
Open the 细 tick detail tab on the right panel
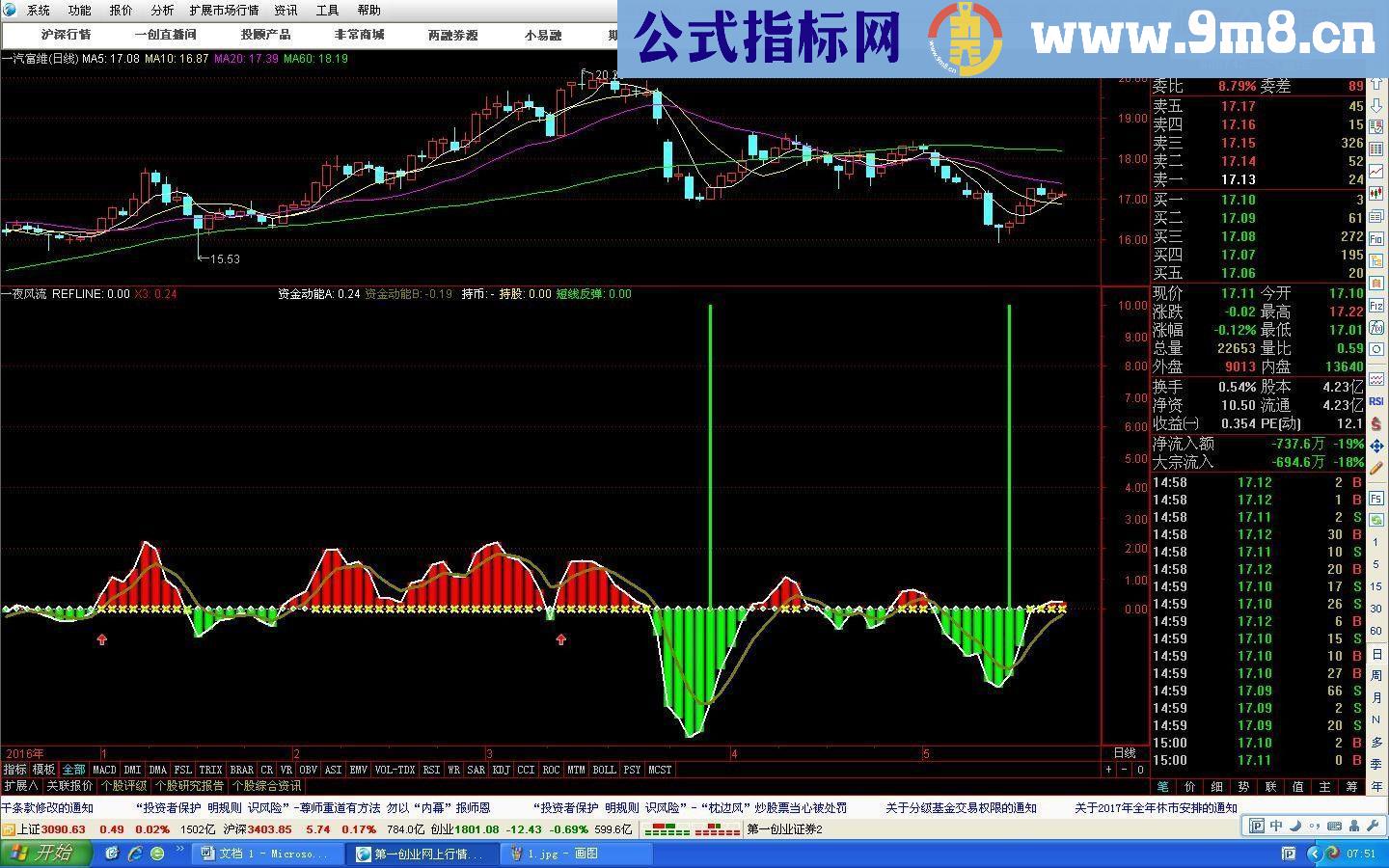click(1217, 785)
